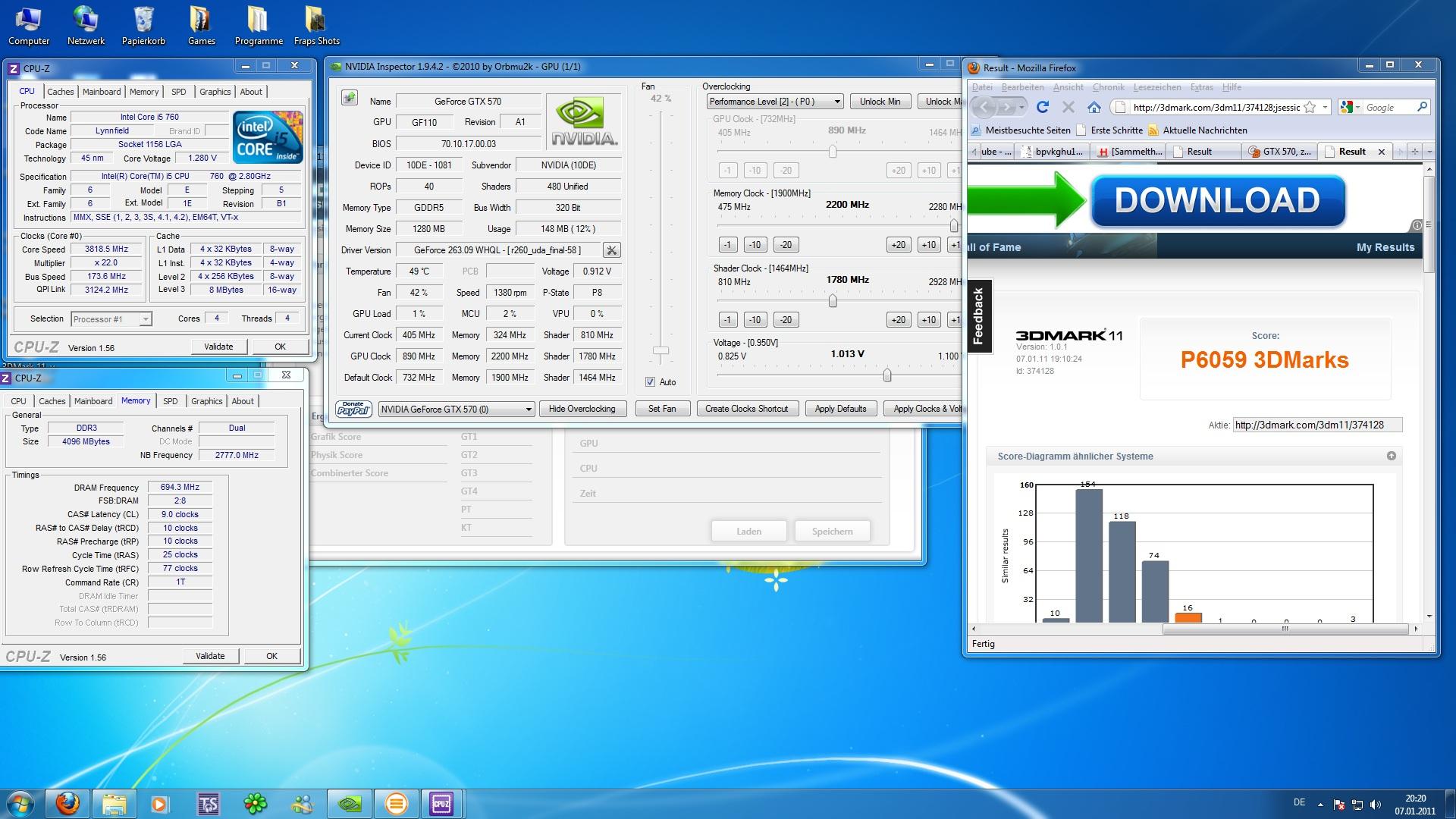Open the Papierkorb recycle bin
This screenshot has width=1456, height=819.
coord(143,27)
